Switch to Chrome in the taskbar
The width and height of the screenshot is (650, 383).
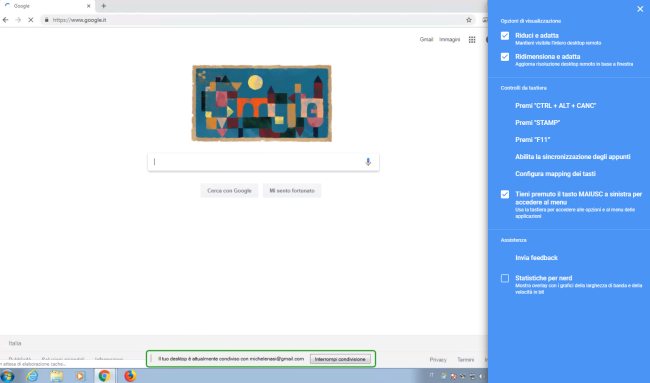coord(104,376)
